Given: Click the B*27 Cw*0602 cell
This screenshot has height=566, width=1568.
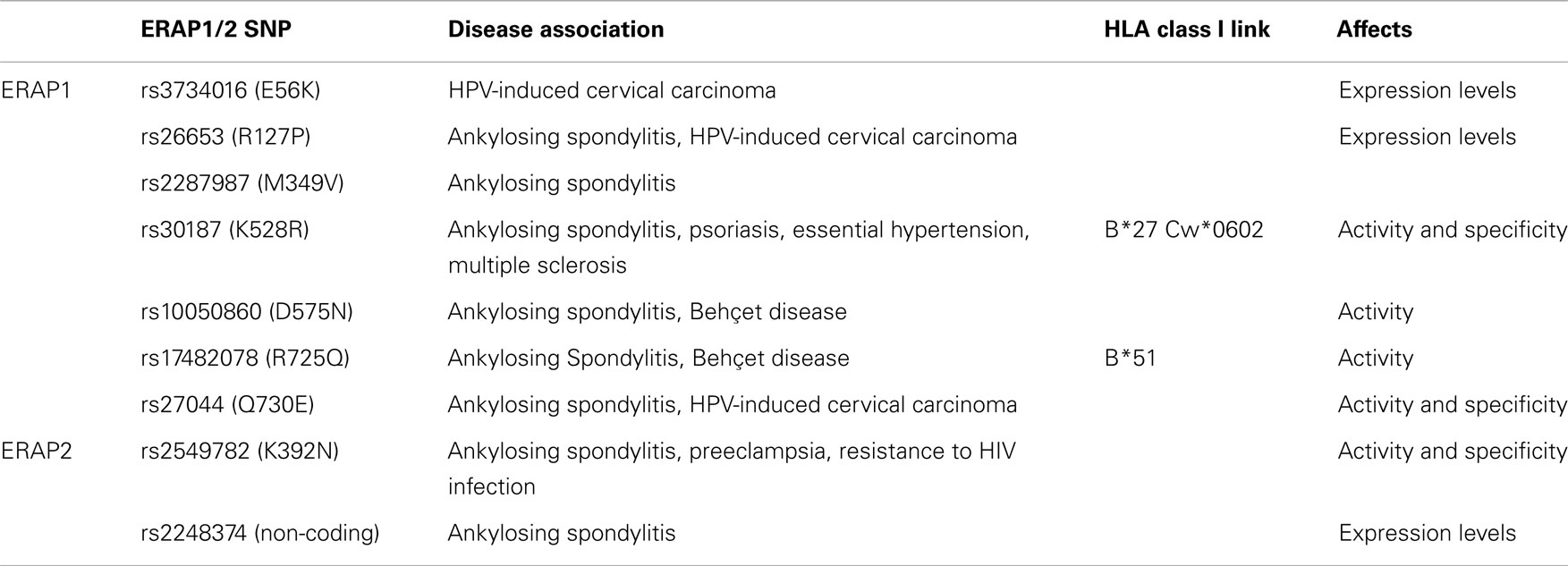Looking at the screenshot, I should click(1183, 230).
